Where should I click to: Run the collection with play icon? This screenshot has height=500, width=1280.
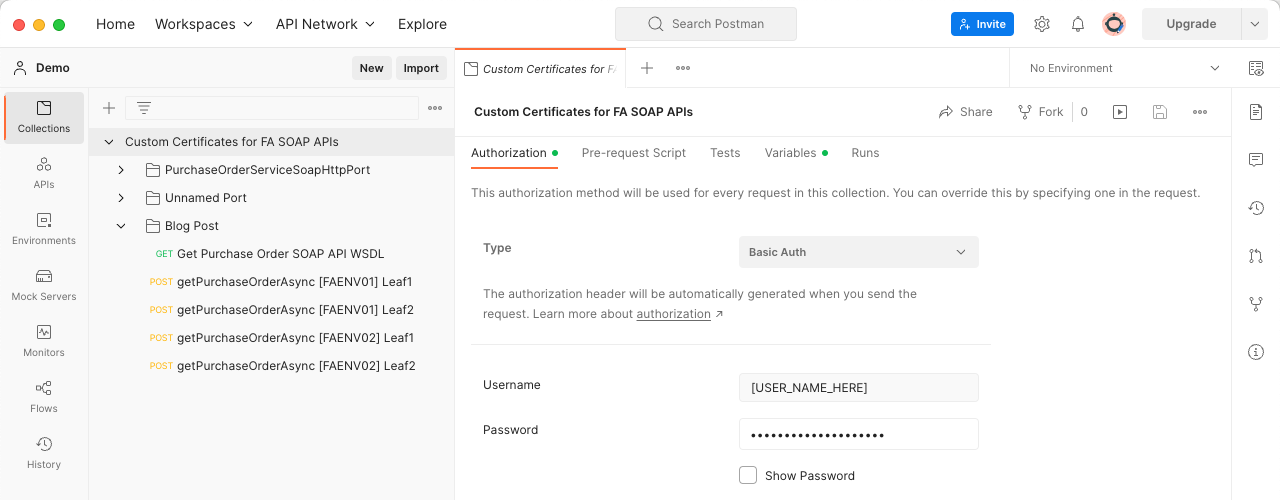coord(1120,112)
